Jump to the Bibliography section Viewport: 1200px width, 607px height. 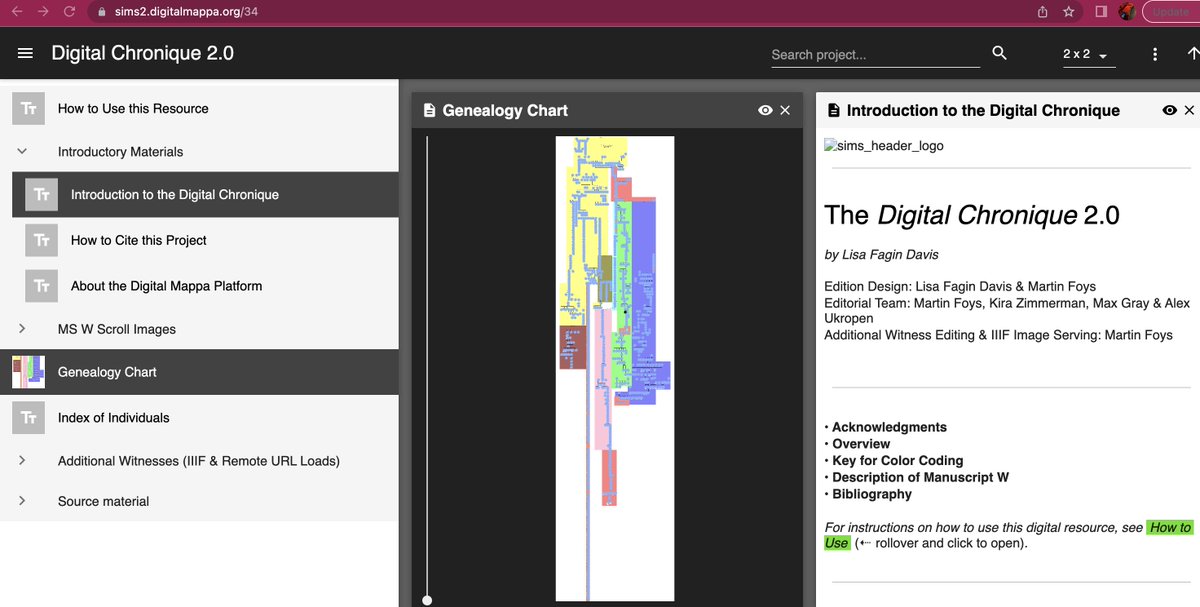pos(872,494)
